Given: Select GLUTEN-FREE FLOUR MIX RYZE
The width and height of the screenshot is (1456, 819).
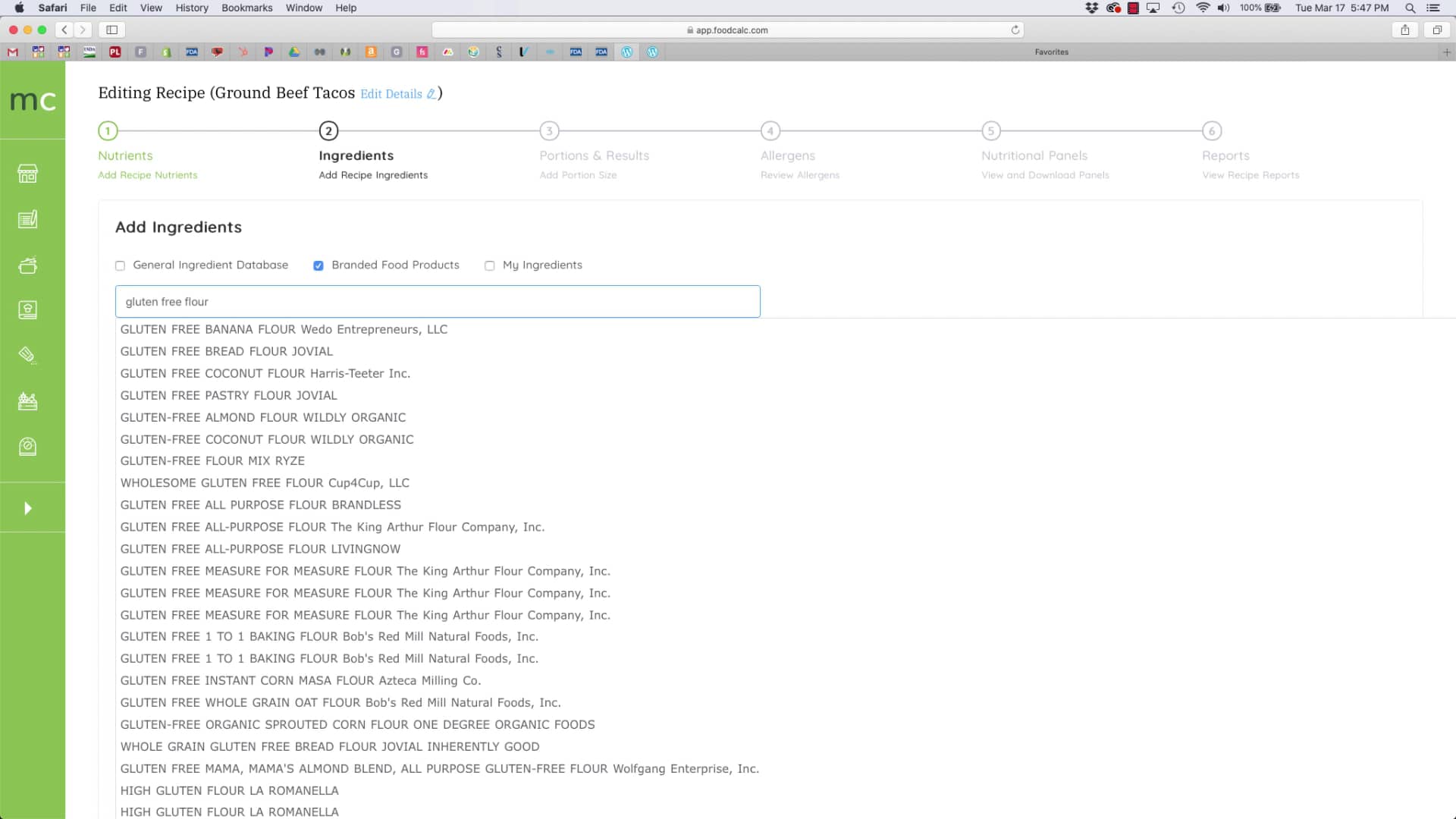Looking at the screenshot, I should 212,460.
